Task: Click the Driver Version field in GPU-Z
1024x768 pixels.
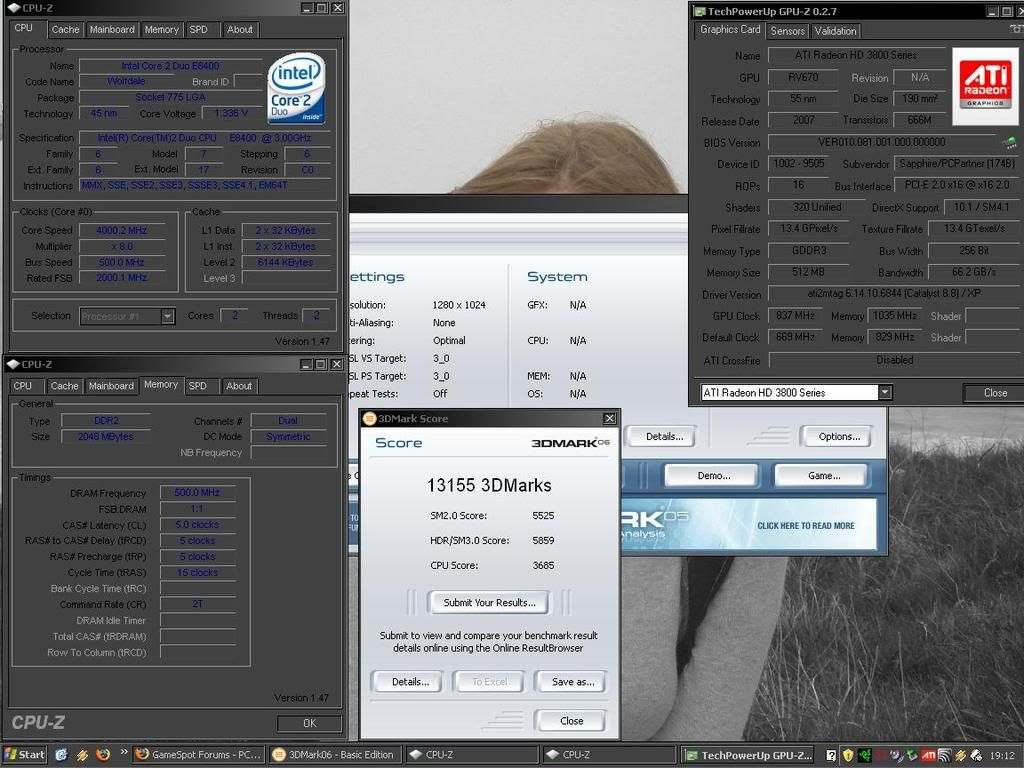Action: (893, 294)
